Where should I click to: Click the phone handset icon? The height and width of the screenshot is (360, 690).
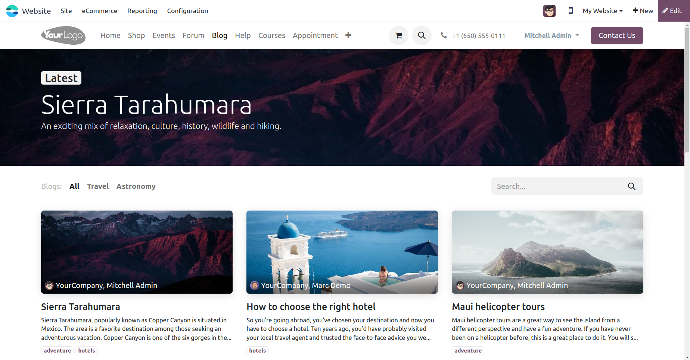pyautogui.click(x=444, y=35)
